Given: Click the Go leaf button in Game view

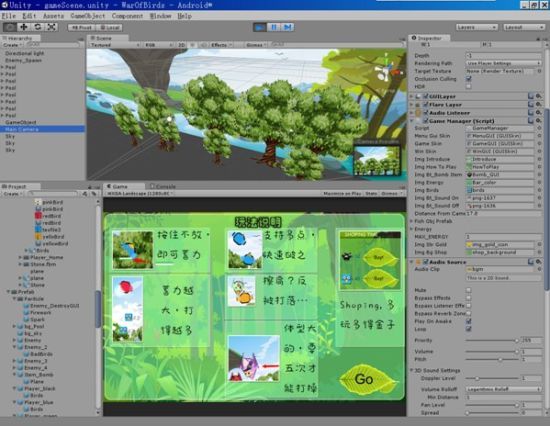Looking at the screenshot, I should click(x=367, y=379).
